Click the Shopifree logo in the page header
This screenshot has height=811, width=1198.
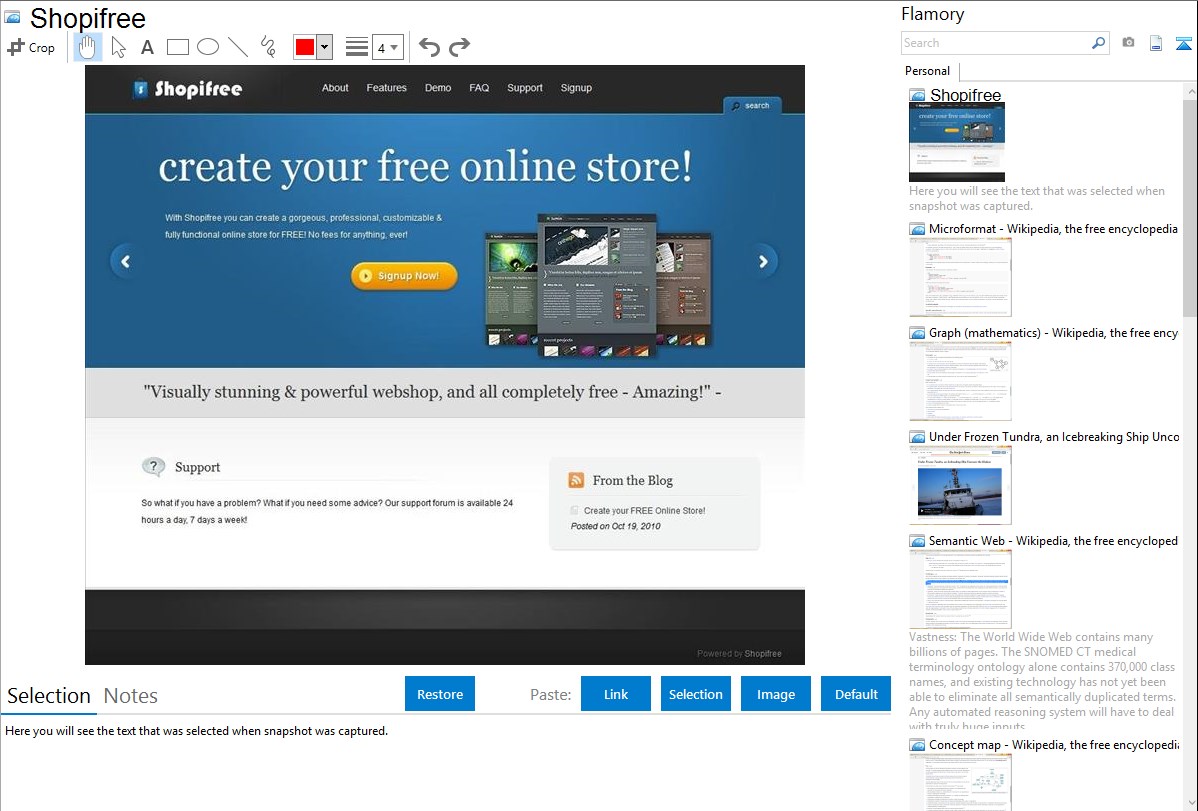click(188, 89)
